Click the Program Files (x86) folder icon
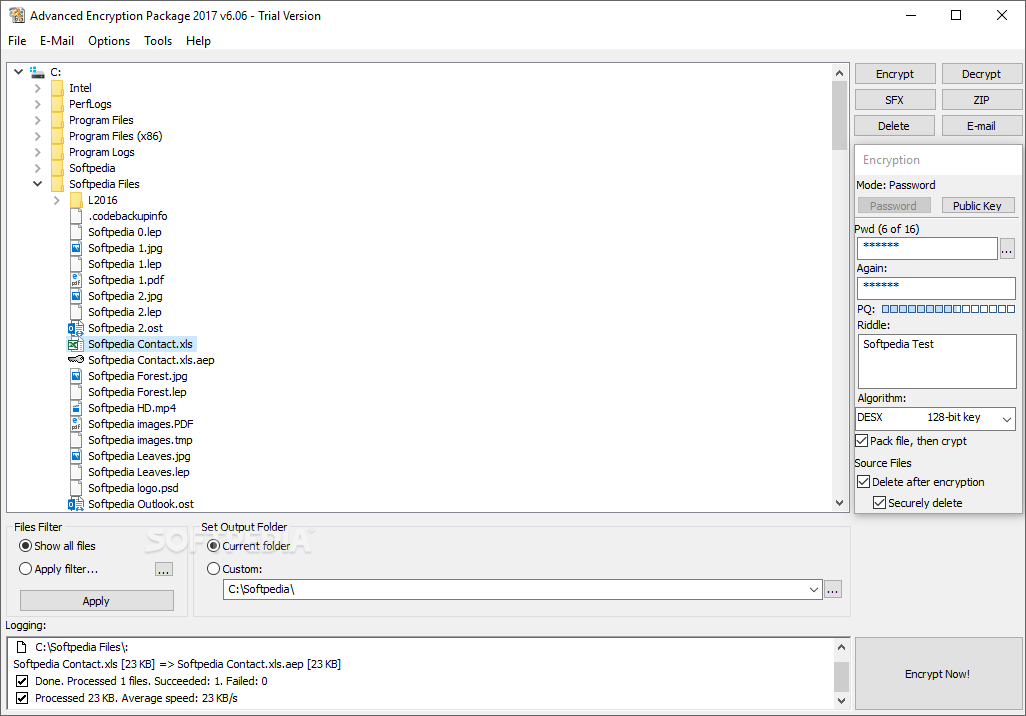Viewport: 1026px width, 716px height. [58, 136]
